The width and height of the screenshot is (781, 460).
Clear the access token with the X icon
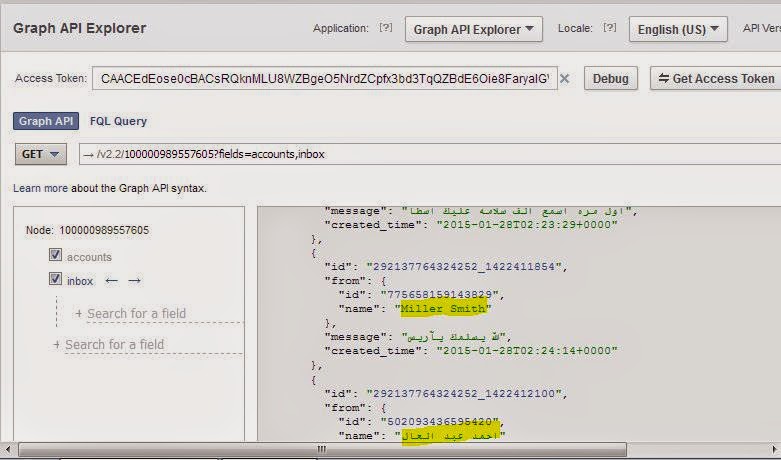[564, 79]
